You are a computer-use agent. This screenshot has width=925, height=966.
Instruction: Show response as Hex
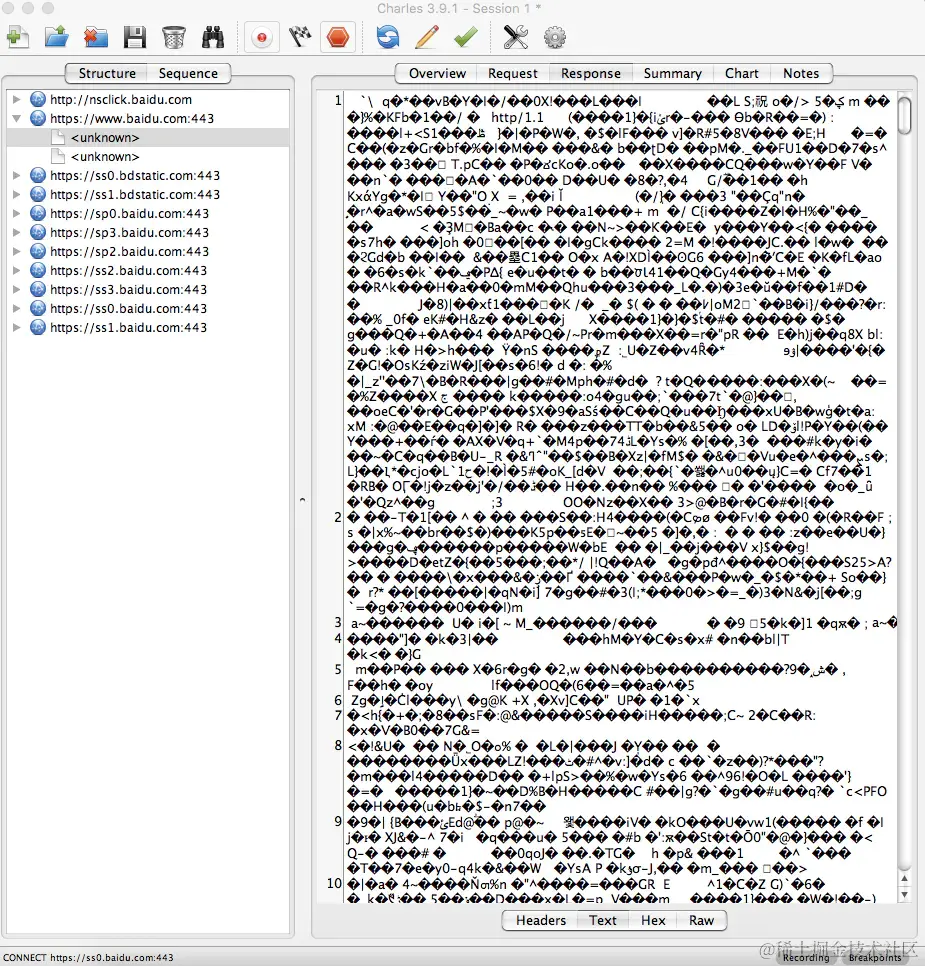(x=653, y=920)
